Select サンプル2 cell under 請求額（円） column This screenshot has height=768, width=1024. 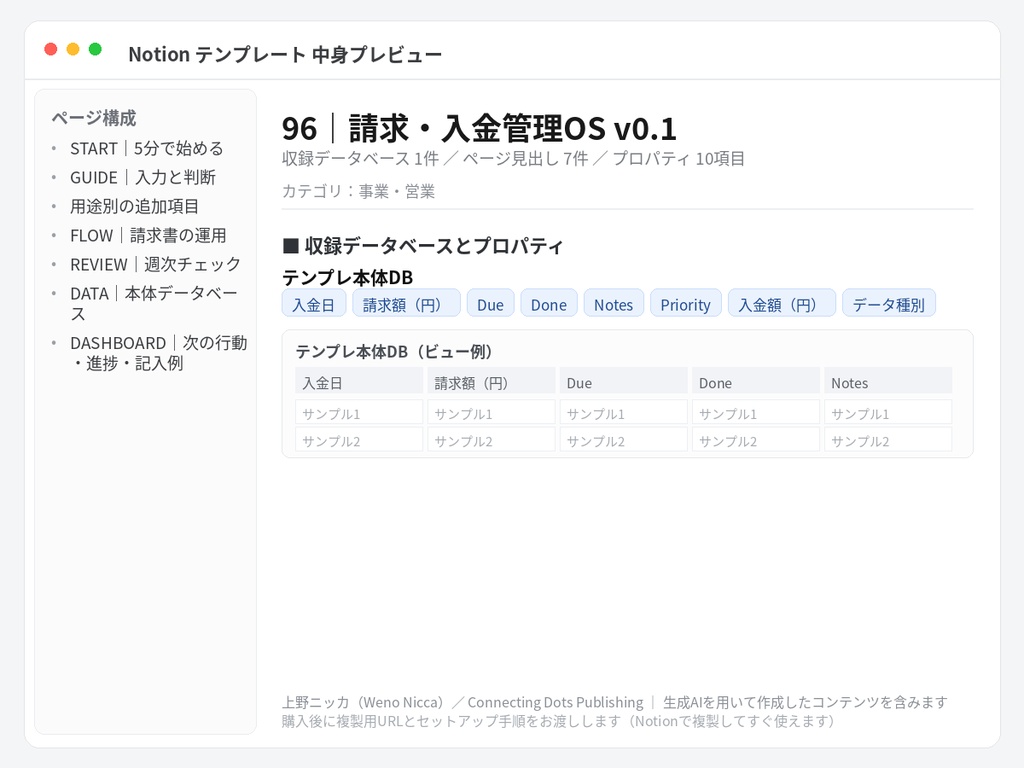[492, 439]
